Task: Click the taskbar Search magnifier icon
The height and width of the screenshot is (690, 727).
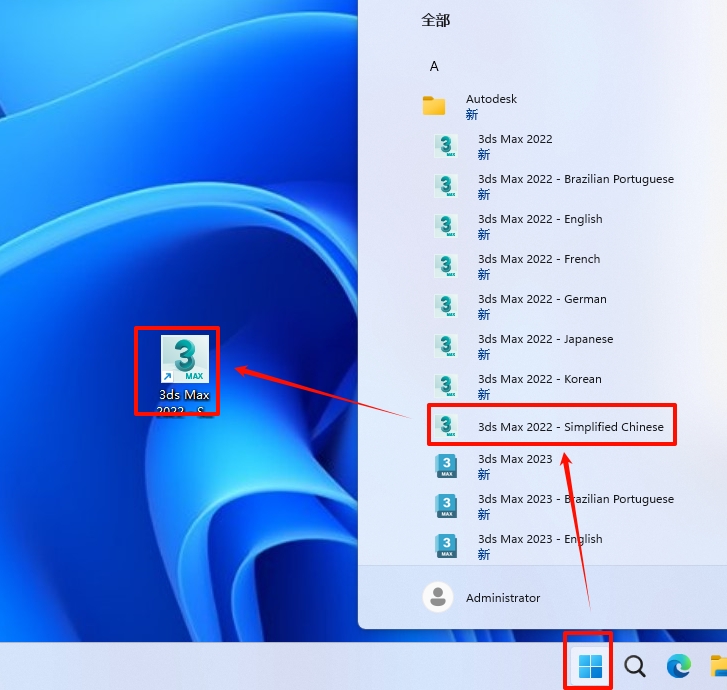Action: click(635, 666)
